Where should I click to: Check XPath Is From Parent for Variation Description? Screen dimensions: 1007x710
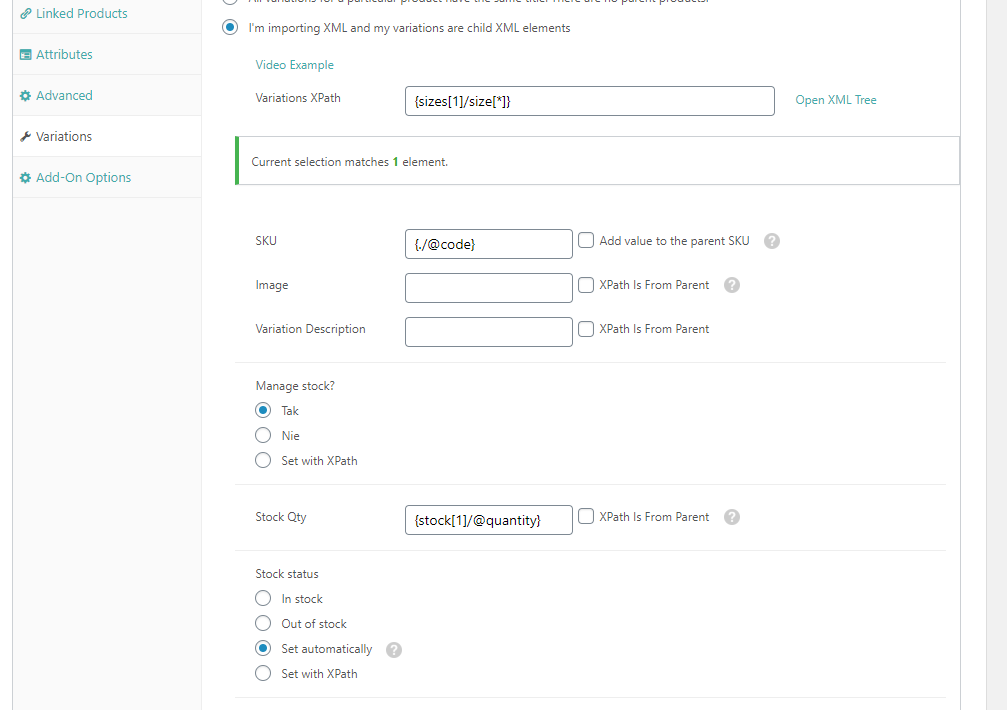pyautogui.click(x=586, y=329)
